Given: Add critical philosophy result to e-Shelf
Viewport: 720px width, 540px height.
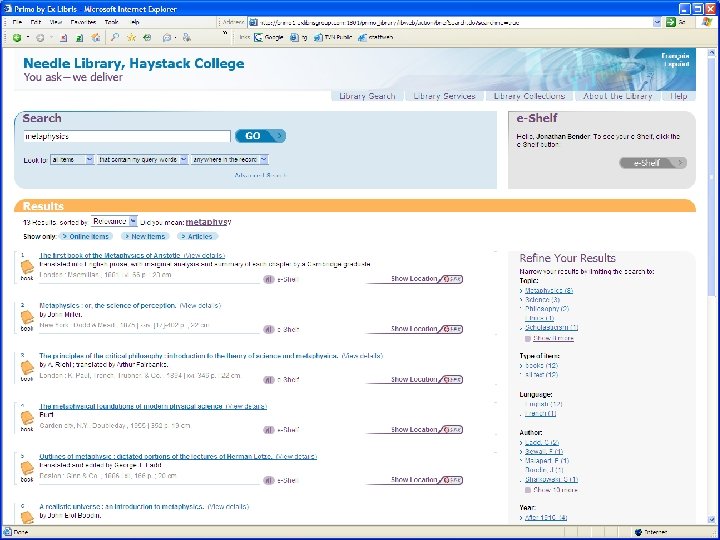Looking at the screenshot, I should (x=281, y=380).
